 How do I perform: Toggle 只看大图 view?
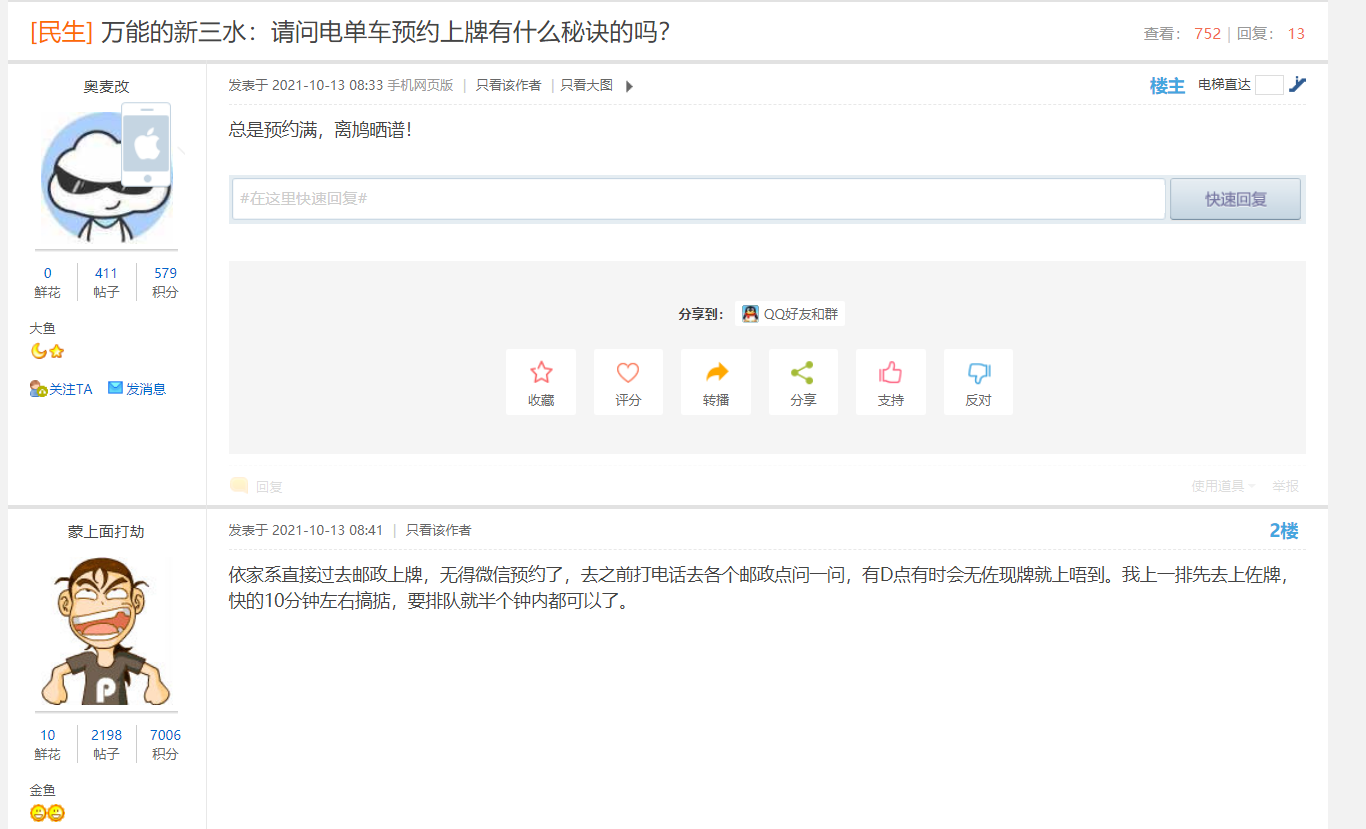[586, 86]
